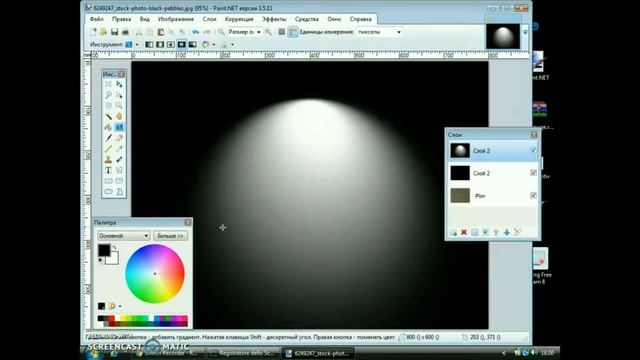Click the Save toolbar icon
This screenshot has width=640, height=360.
click(x=115, y=32)
